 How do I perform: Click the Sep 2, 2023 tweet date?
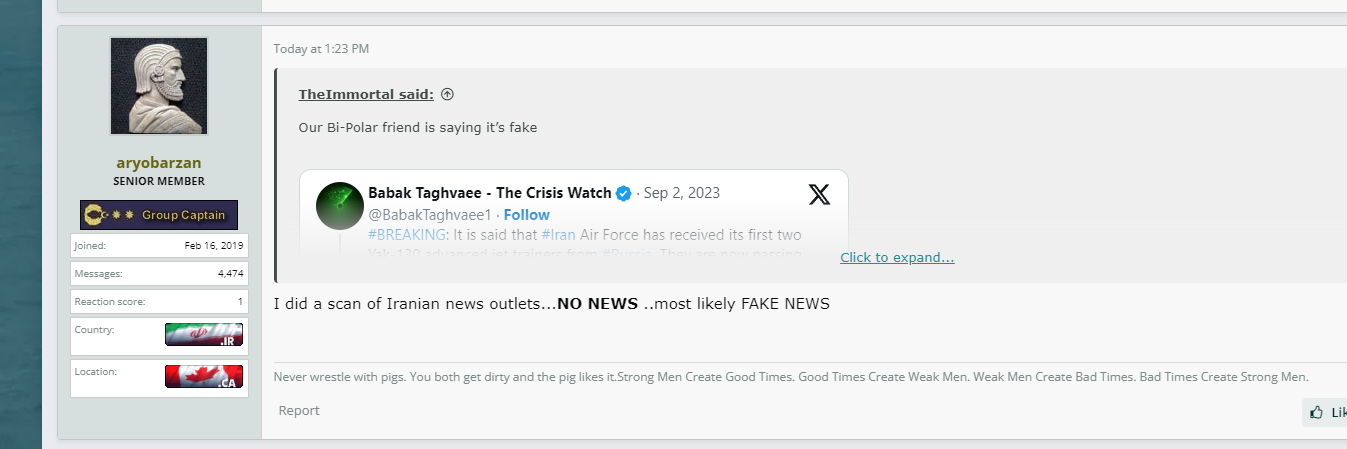tap(682, 194)
